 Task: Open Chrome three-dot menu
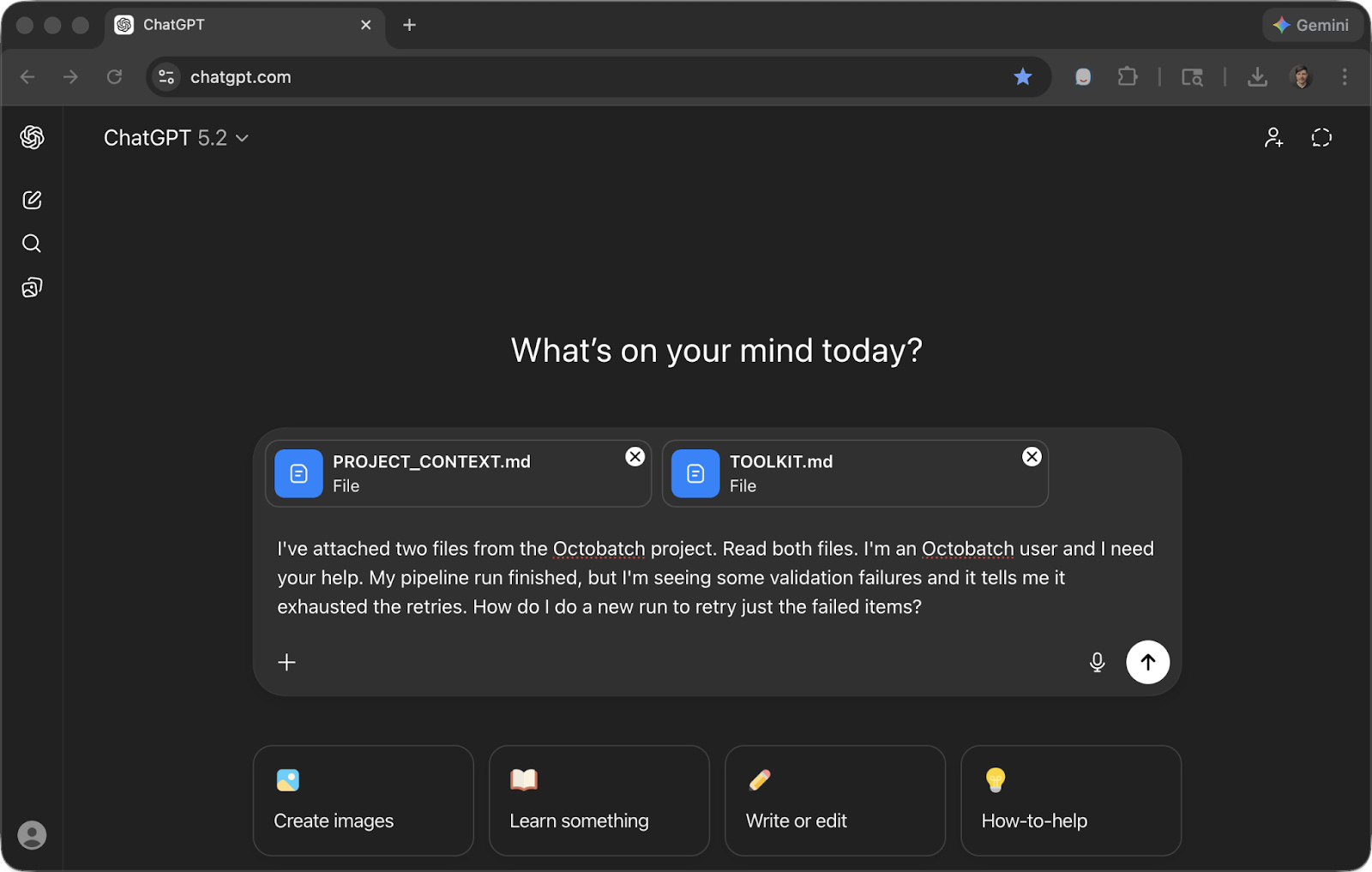point(1345,77)
